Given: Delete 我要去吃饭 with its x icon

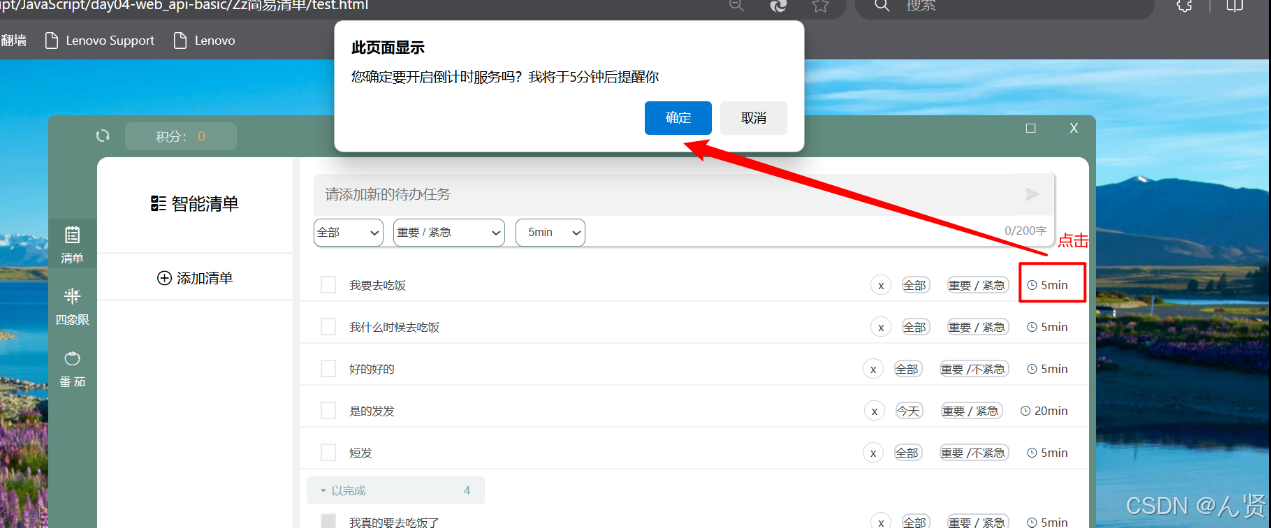Looking at the screenshot, I should click(x=880, y=285).
